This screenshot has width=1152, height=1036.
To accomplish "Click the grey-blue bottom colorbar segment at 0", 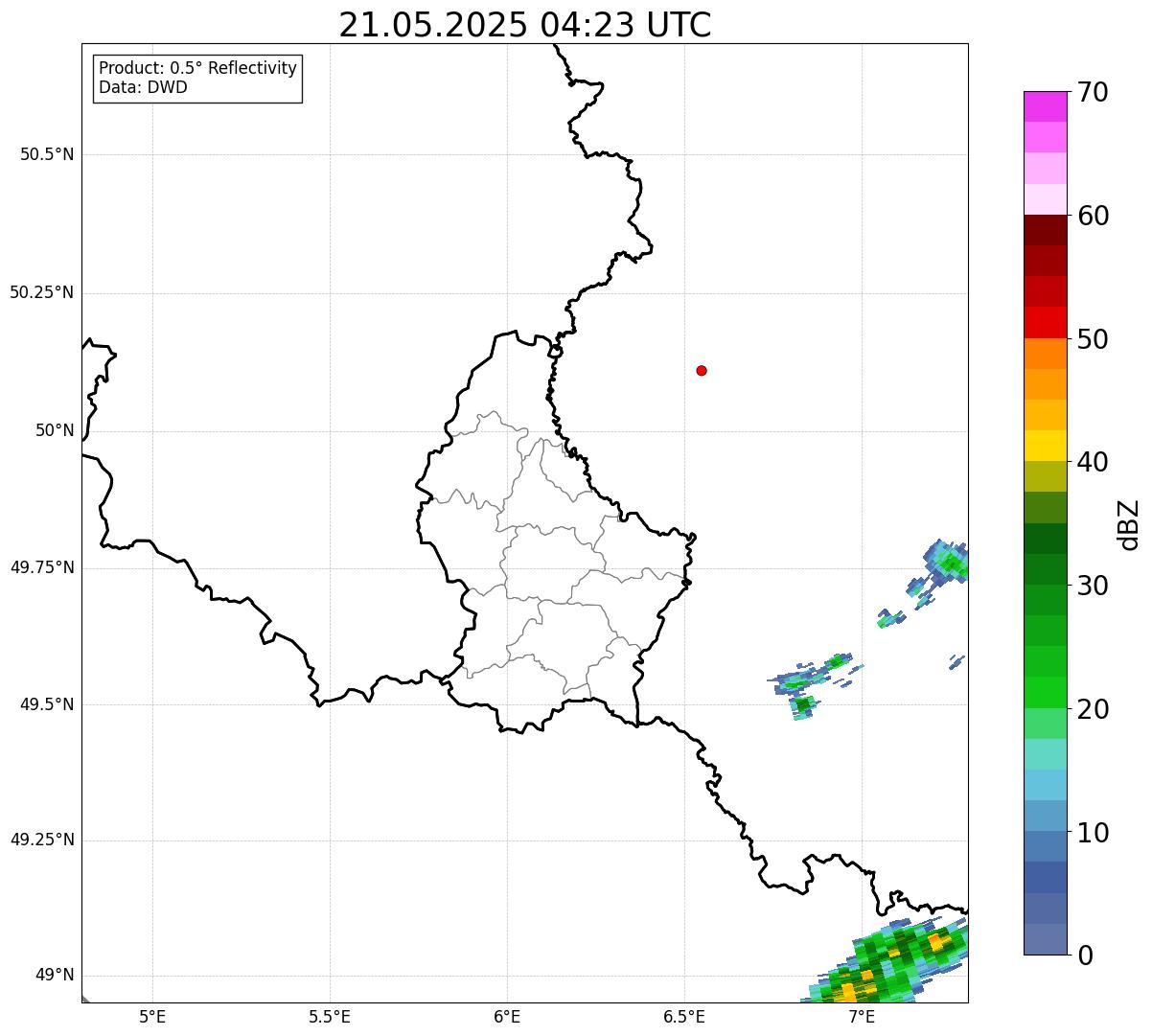I will tap(1045, 939).
